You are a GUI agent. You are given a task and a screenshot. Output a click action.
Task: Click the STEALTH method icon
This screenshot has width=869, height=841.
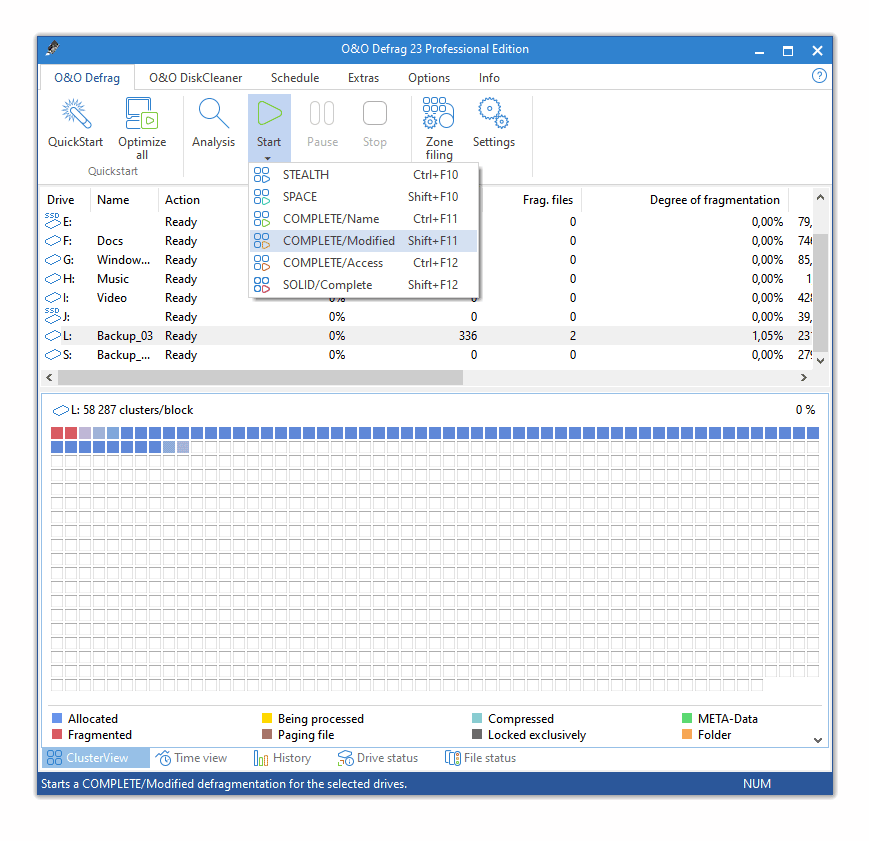tap(262, 175)
